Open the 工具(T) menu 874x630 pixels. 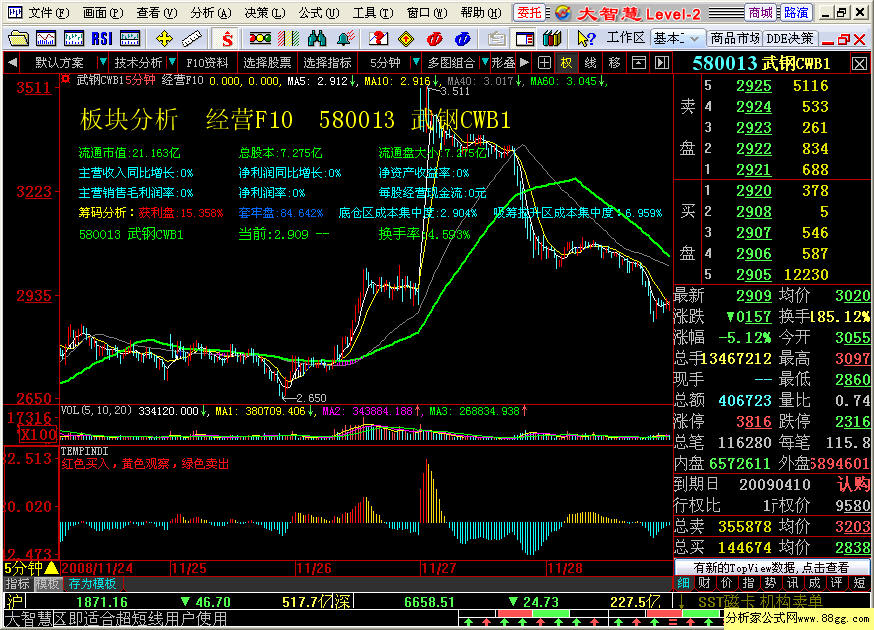(x=373, y=12)
